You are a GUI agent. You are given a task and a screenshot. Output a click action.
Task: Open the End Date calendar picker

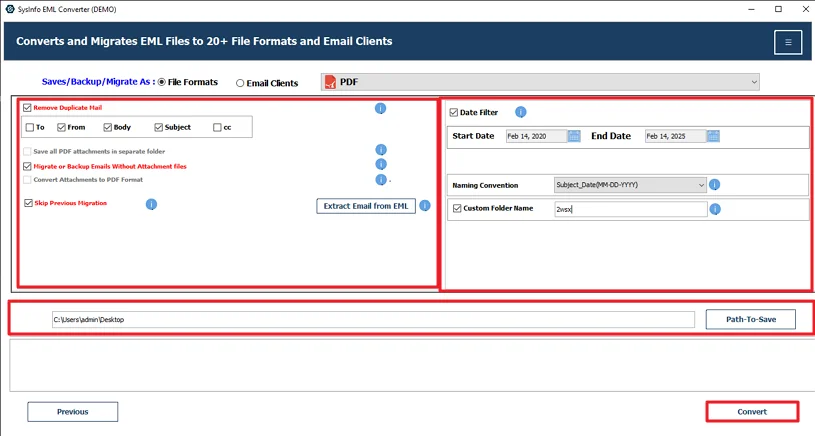pos(713,136)
